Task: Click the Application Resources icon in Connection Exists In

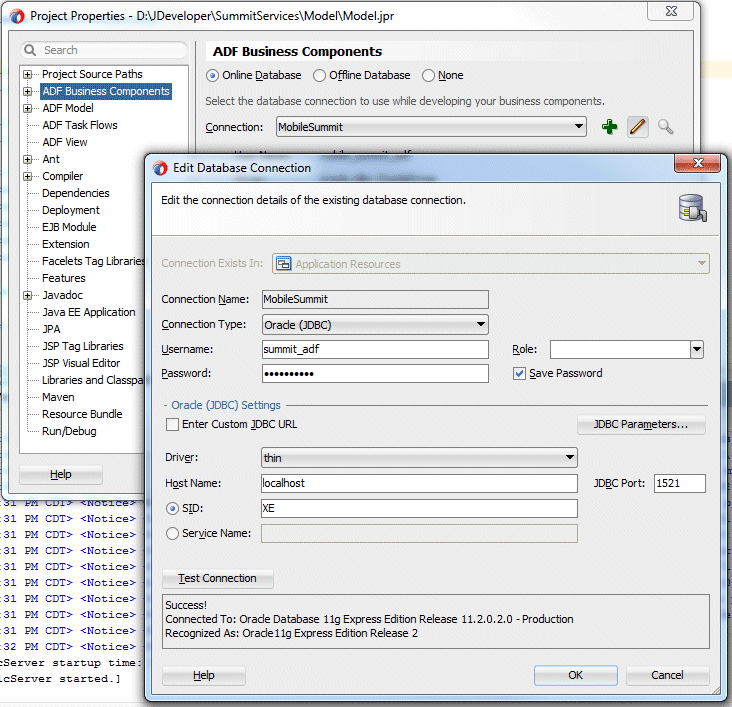Action: (283, 264)
